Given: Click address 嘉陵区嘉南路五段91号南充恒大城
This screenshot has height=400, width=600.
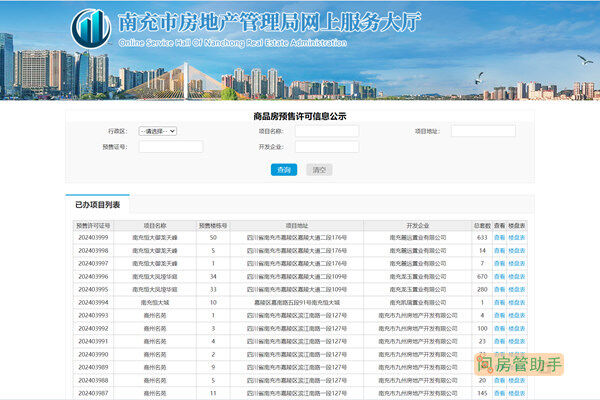Looking at the screenshot, I should tap(297, 302).
